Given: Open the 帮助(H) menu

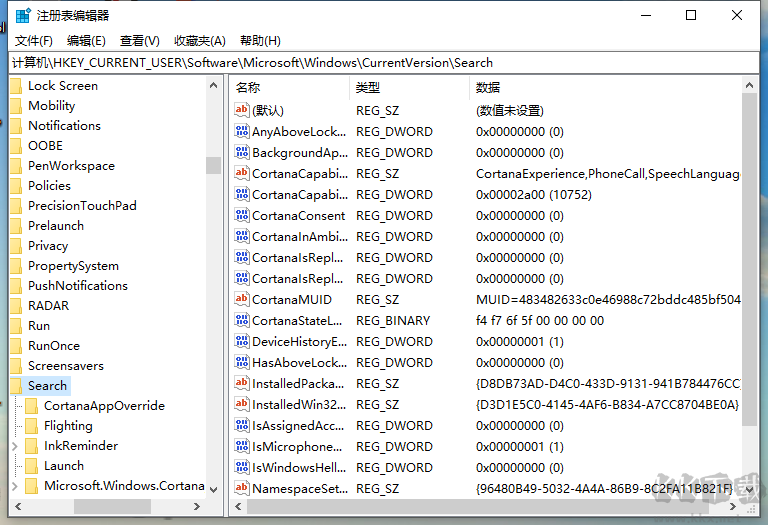Looking at the screenshot, I should point(260,41).
